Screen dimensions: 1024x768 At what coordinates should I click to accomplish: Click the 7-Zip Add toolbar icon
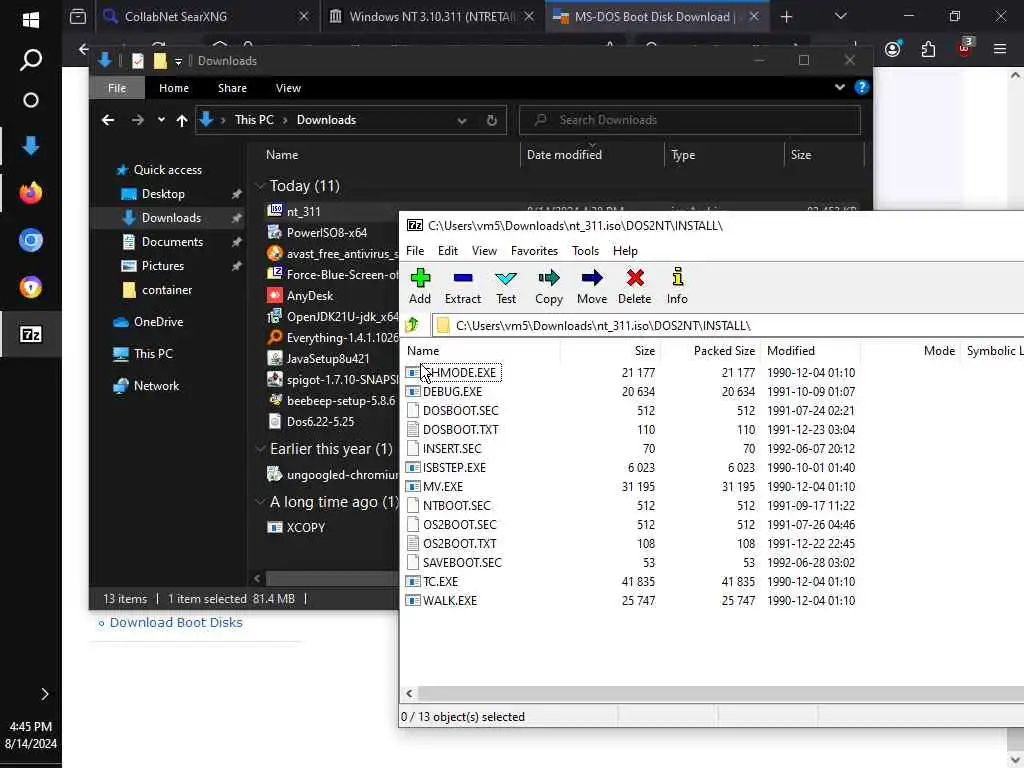(420, 279)
